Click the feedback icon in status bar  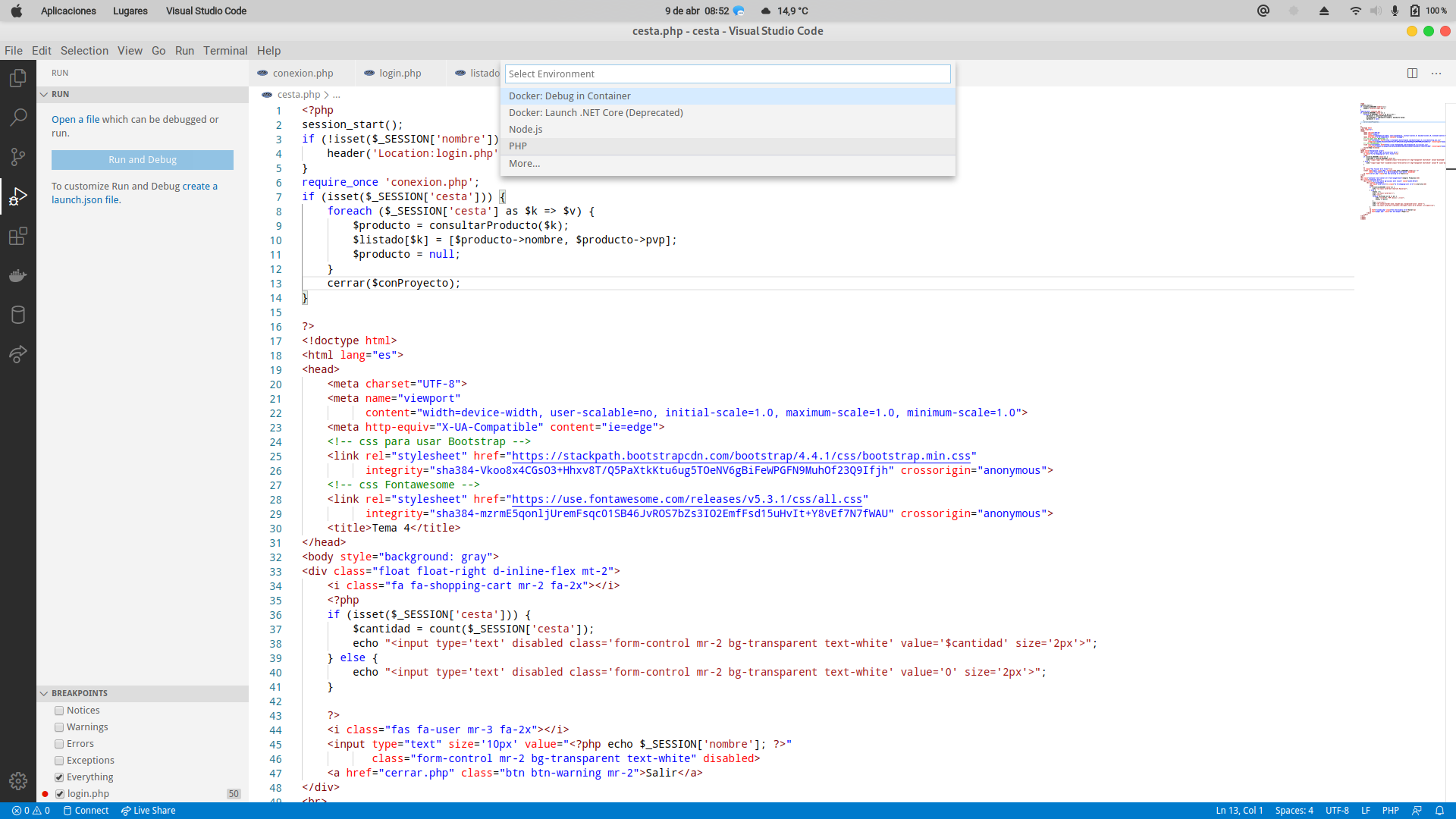1417,811
